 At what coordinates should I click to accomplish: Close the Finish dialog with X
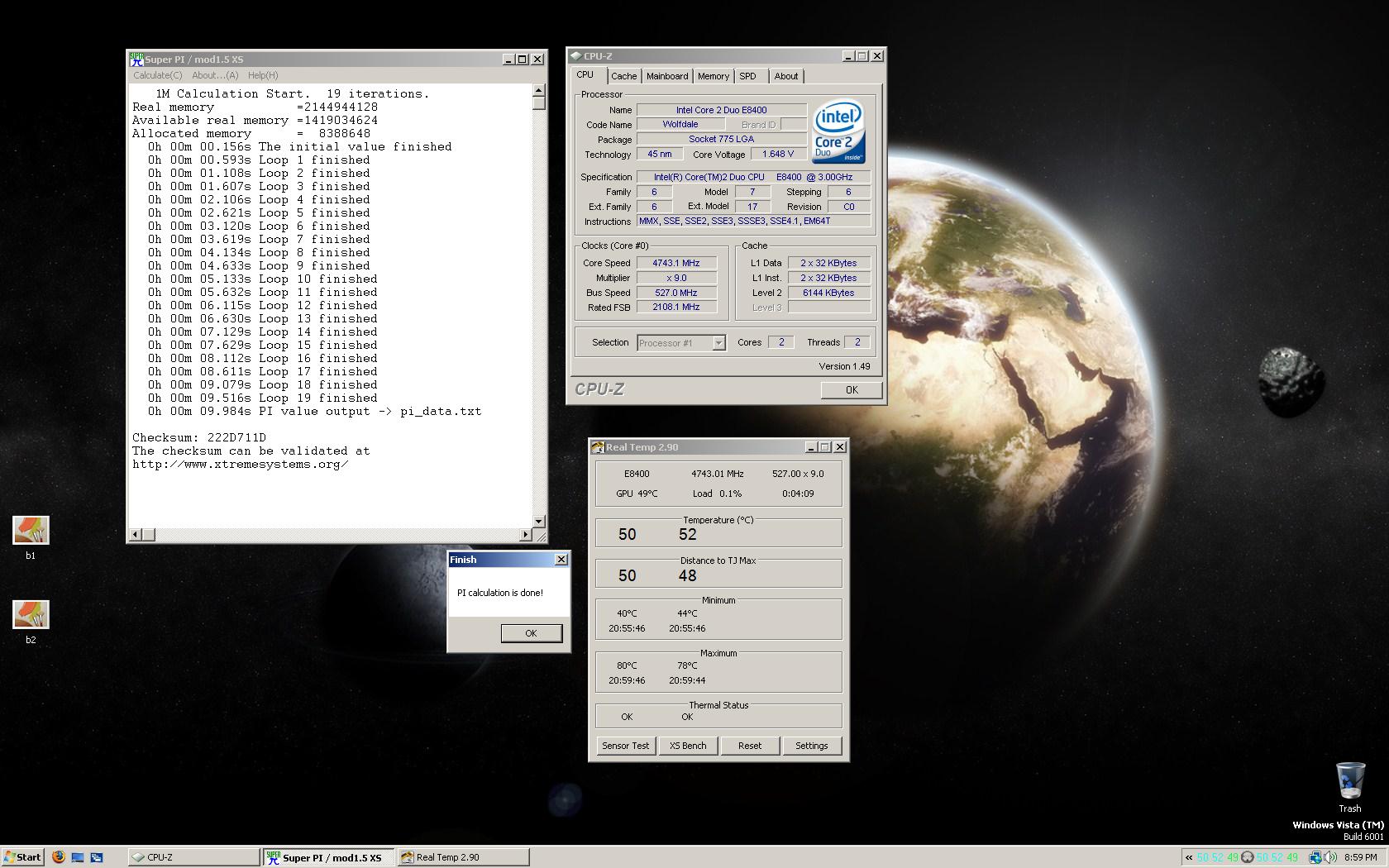561,560
